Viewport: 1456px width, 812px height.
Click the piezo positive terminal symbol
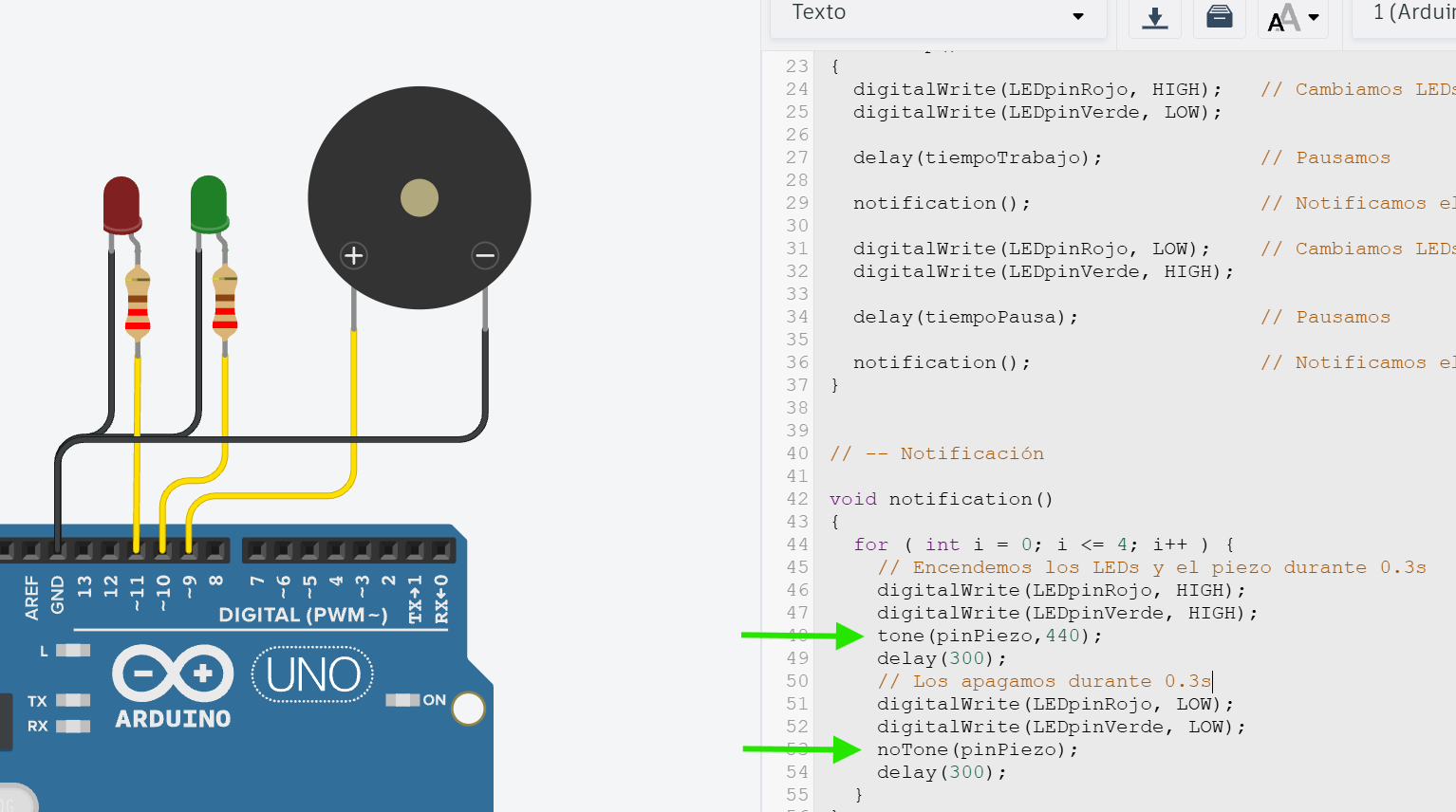[354, 255]
